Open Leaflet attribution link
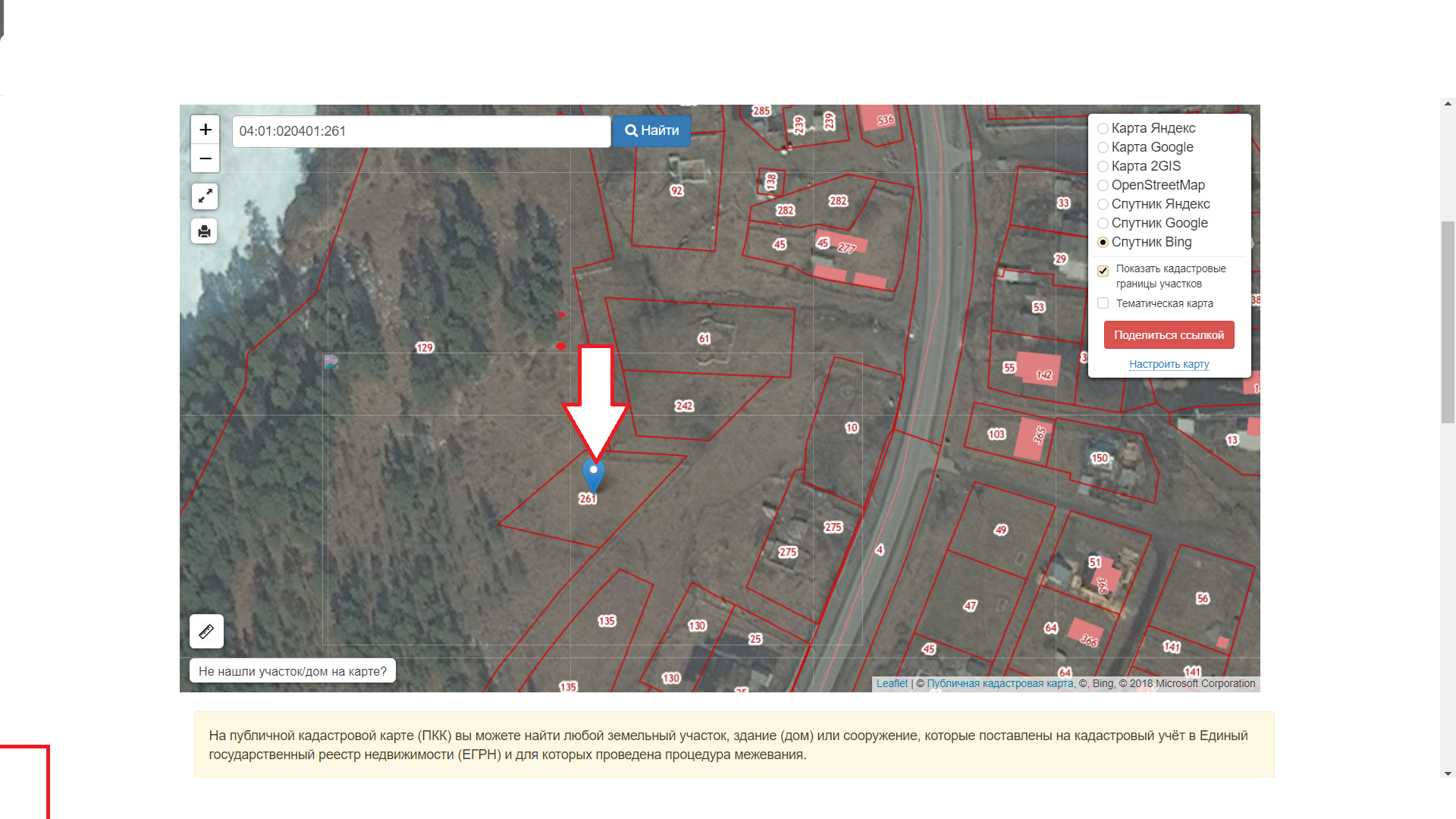The height and width of the screenshot is (819, 1456). (892, 683)
